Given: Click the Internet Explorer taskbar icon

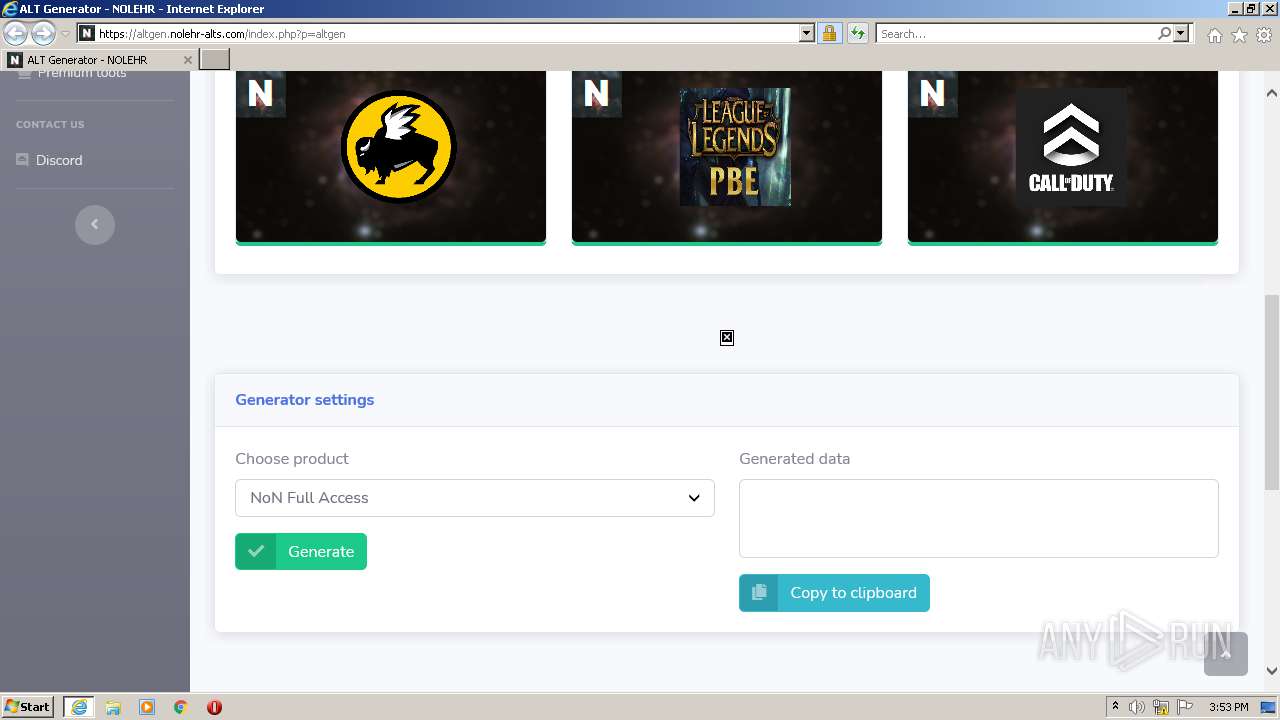Looking at the screenshot, I should (x=79, y=707).
